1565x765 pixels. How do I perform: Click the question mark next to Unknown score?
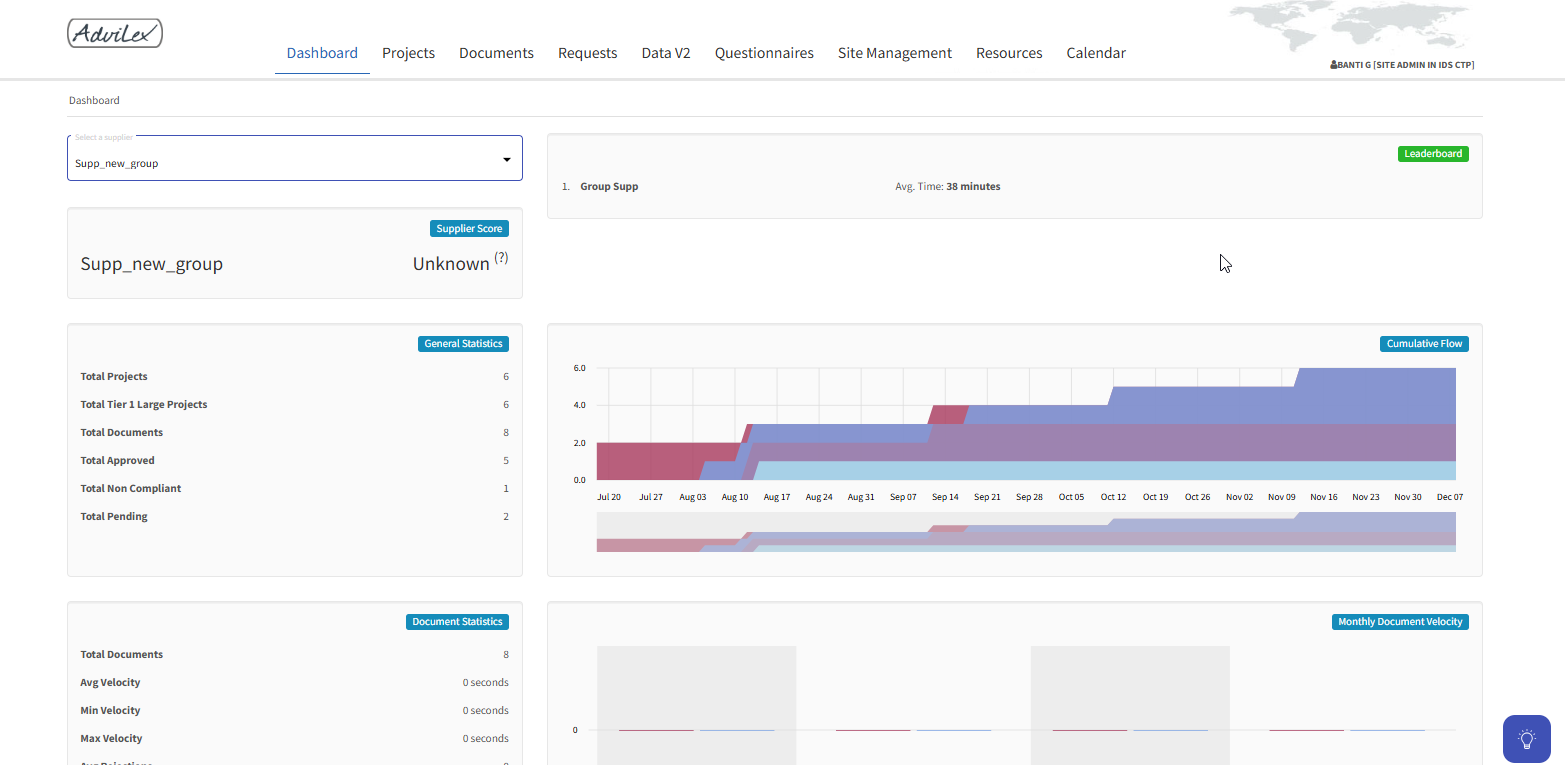501,258
